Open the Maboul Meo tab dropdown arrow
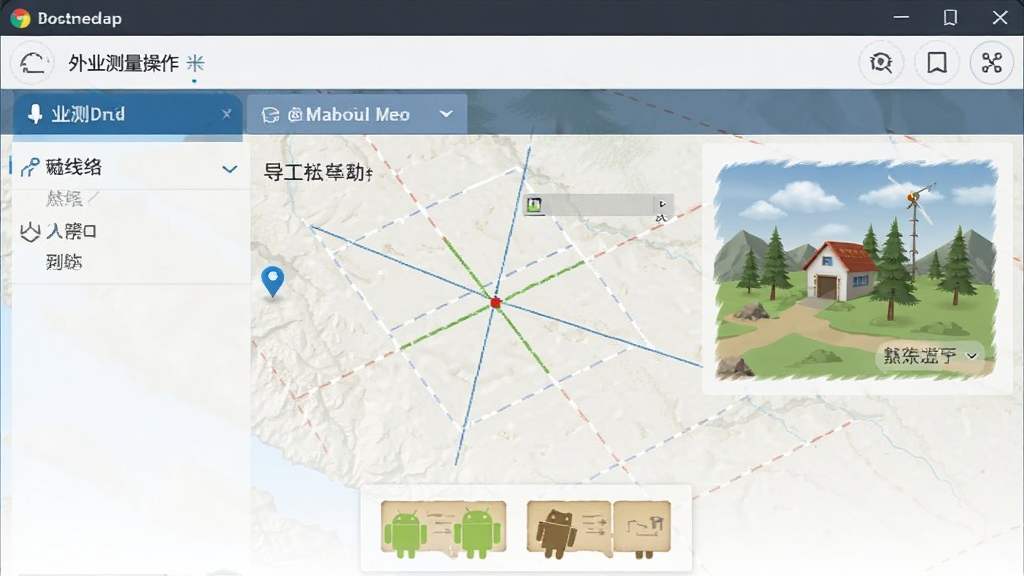1024x576 pixels. click(446, 114)
